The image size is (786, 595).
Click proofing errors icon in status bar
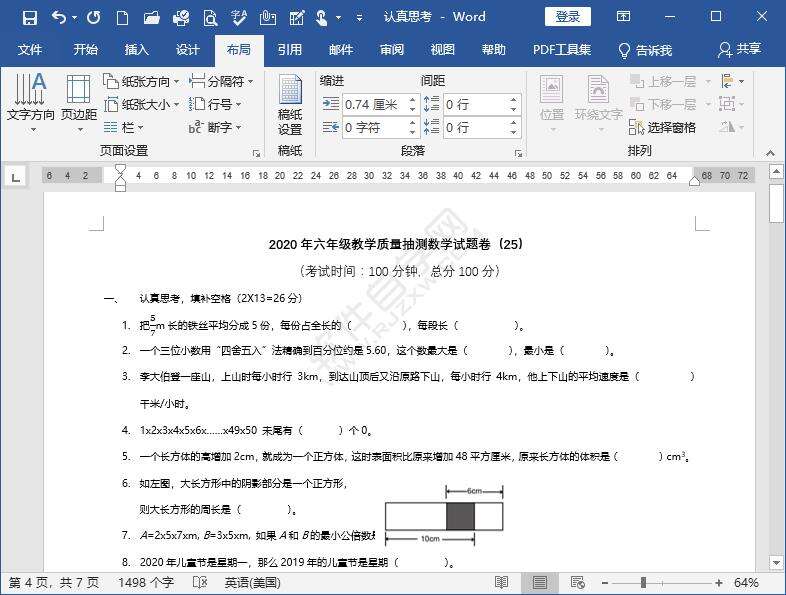point(200,583)
